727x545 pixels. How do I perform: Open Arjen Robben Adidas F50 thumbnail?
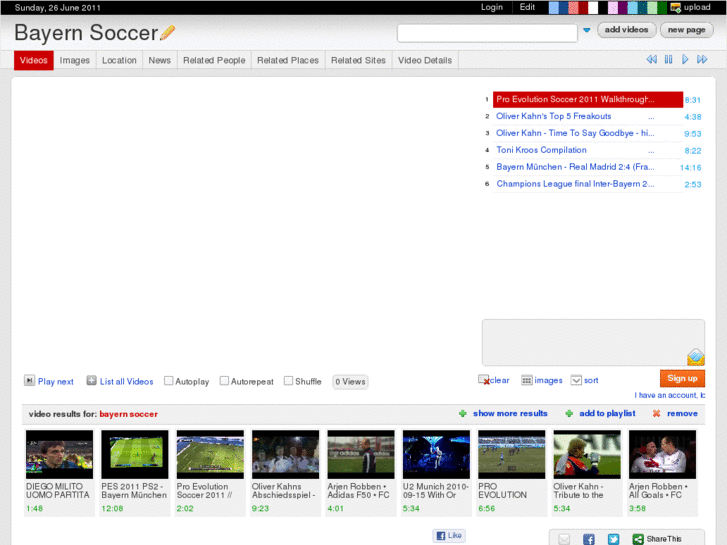361,454
